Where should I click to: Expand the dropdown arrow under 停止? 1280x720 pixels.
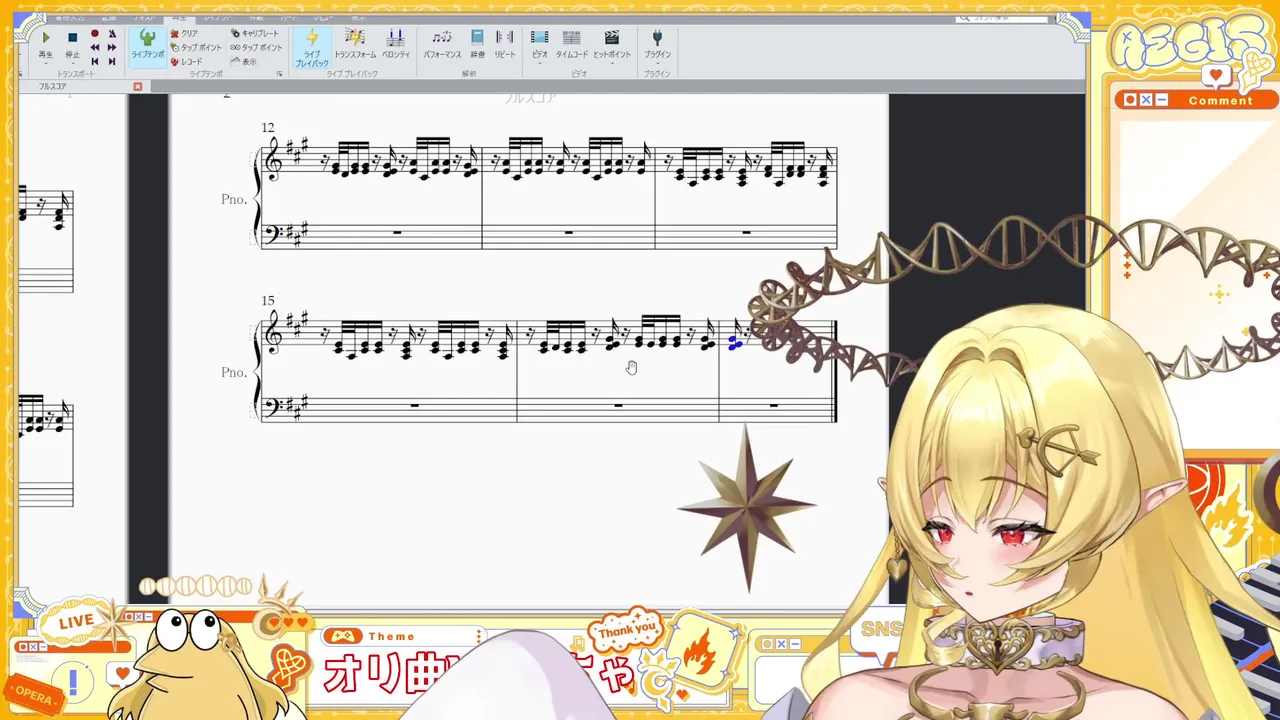(72, 63)
